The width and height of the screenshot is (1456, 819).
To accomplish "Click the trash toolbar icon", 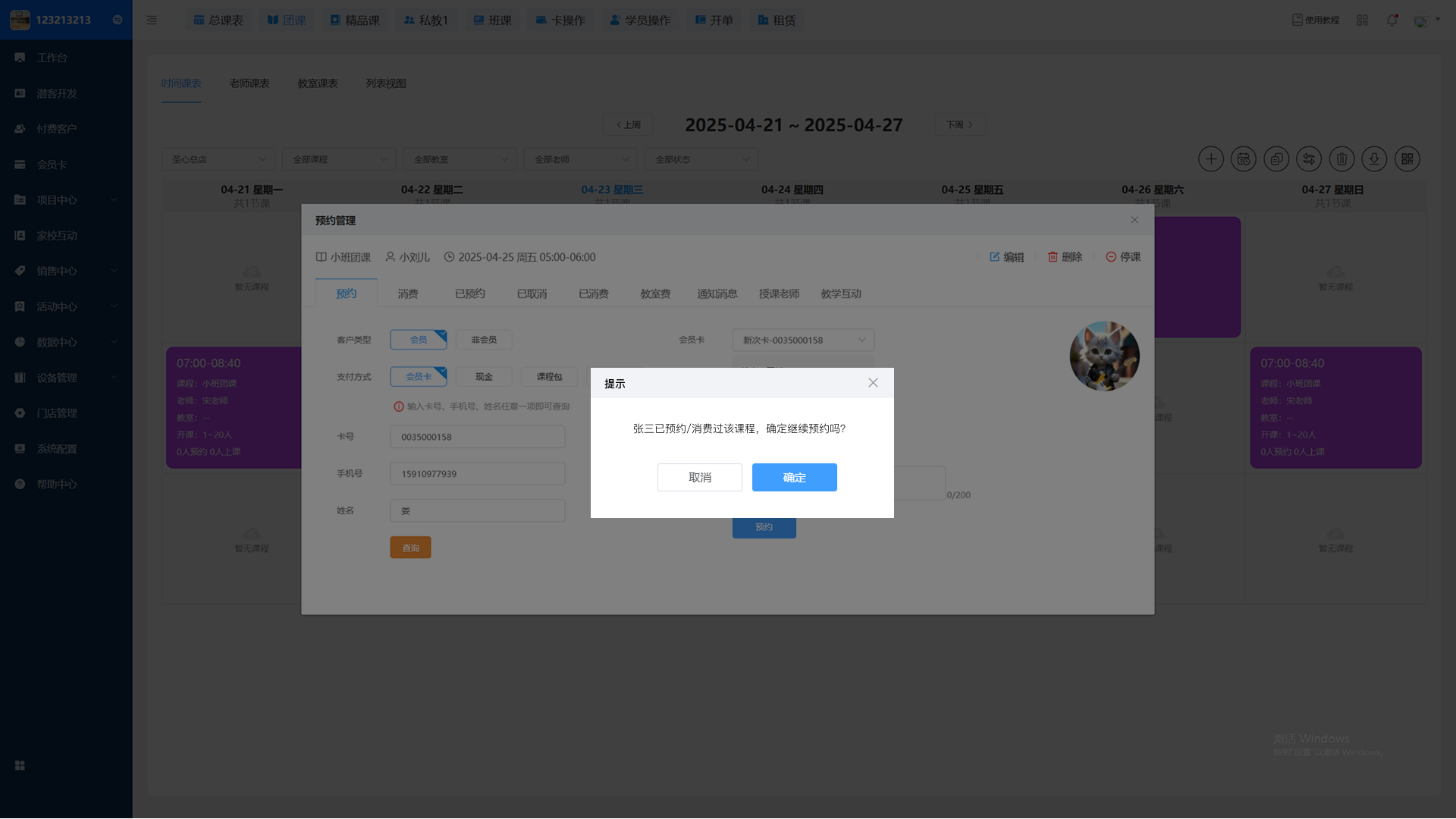I will pos(1341,159).
